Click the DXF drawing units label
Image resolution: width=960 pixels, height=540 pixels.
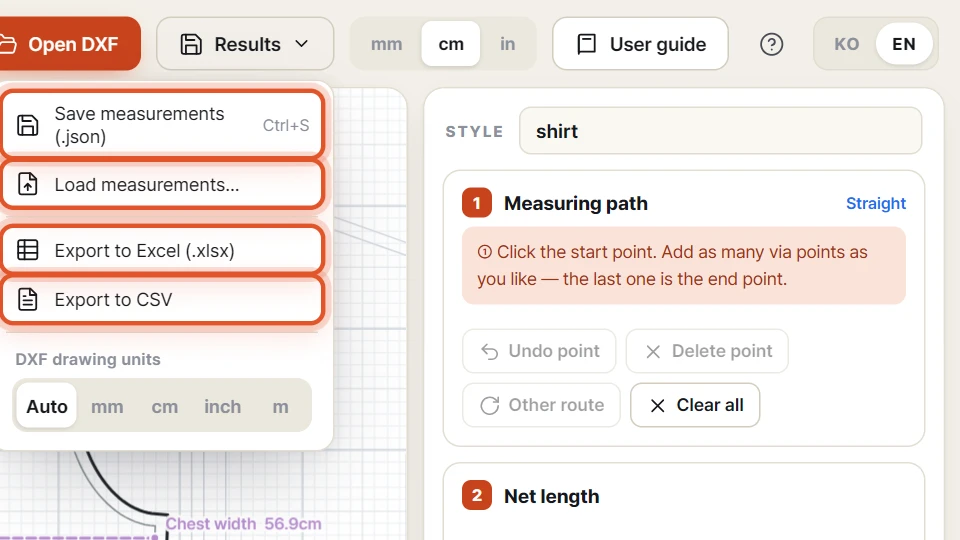[x=88, y=359]
